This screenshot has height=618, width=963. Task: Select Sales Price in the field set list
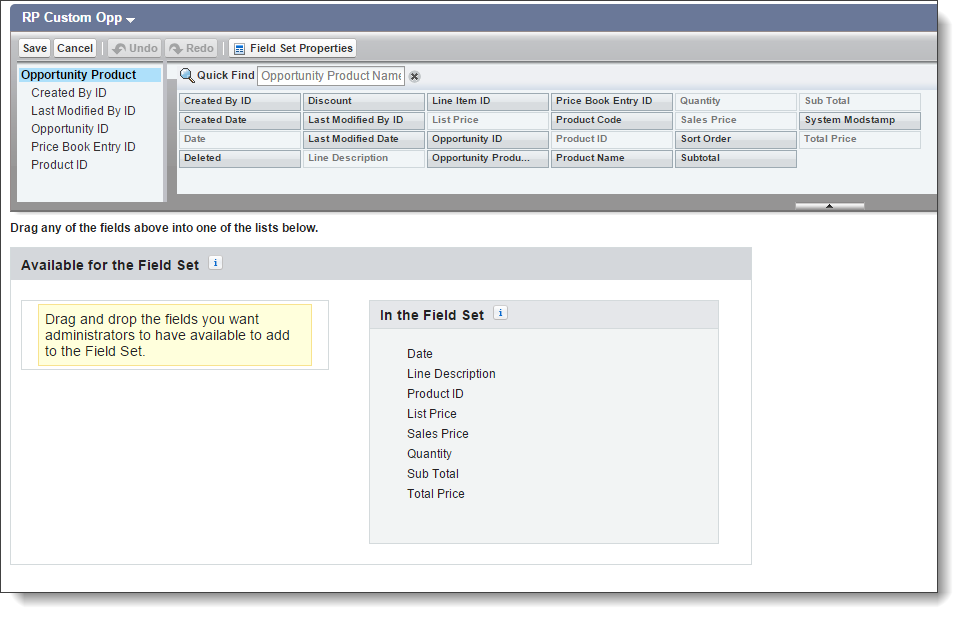[438, 434]
